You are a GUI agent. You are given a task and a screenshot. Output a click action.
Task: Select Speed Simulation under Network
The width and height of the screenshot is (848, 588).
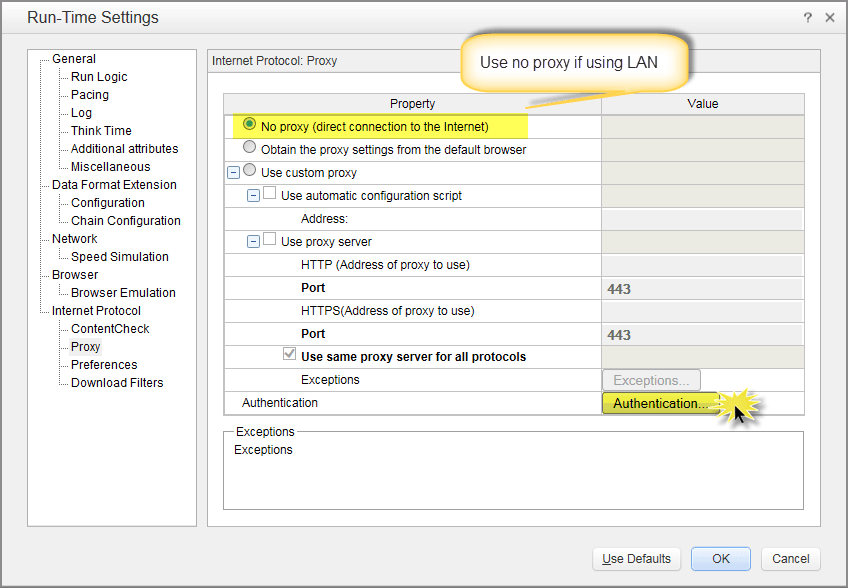point(119,257)
